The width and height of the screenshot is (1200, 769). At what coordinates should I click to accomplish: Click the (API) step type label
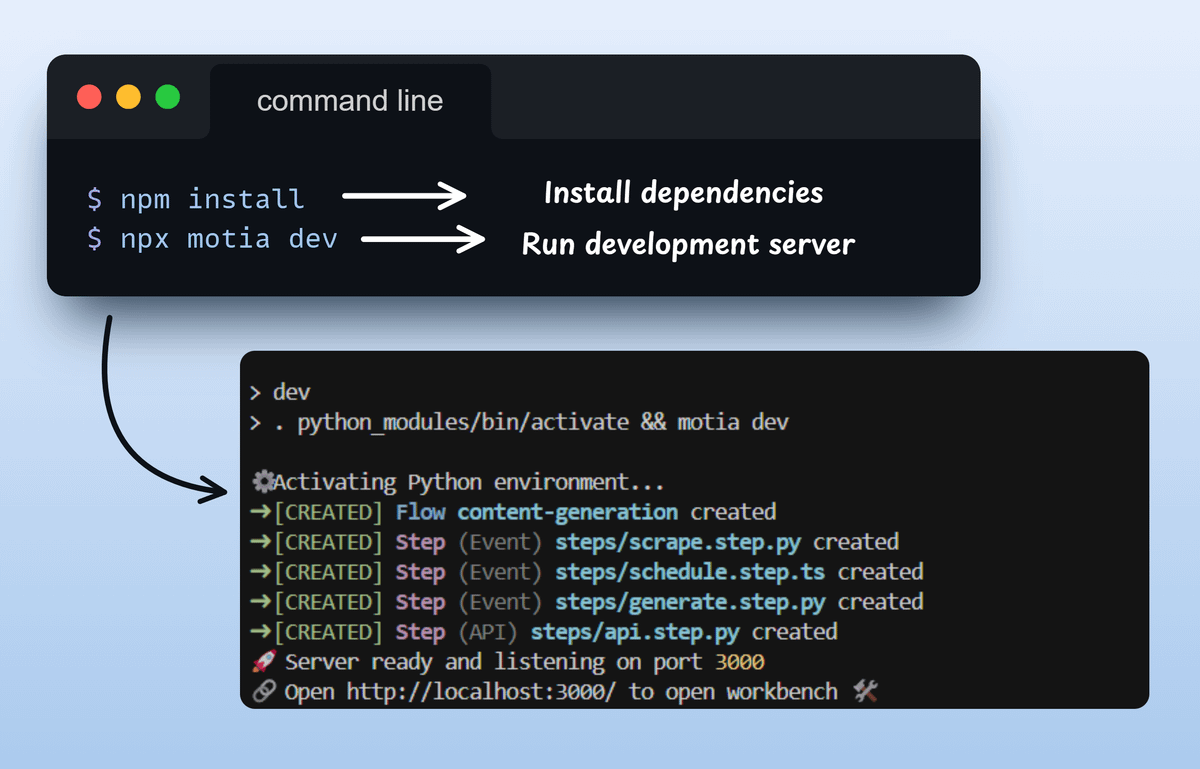tap(489, 632)
